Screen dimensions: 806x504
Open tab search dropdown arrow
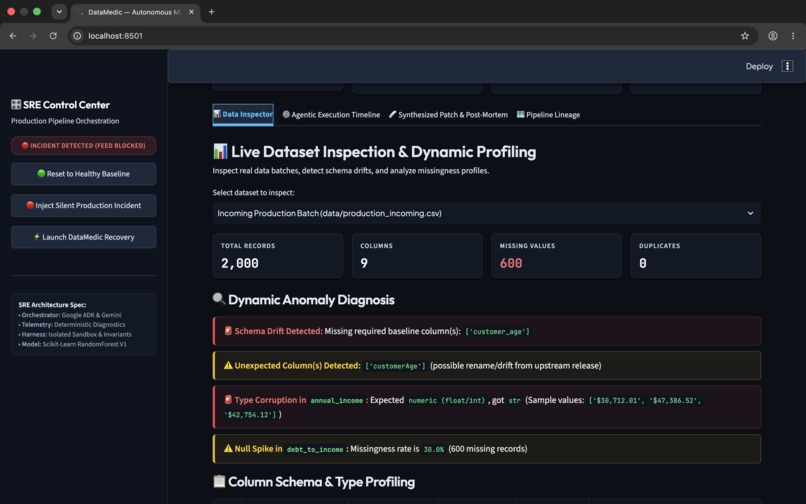click(x=59, y=12)
